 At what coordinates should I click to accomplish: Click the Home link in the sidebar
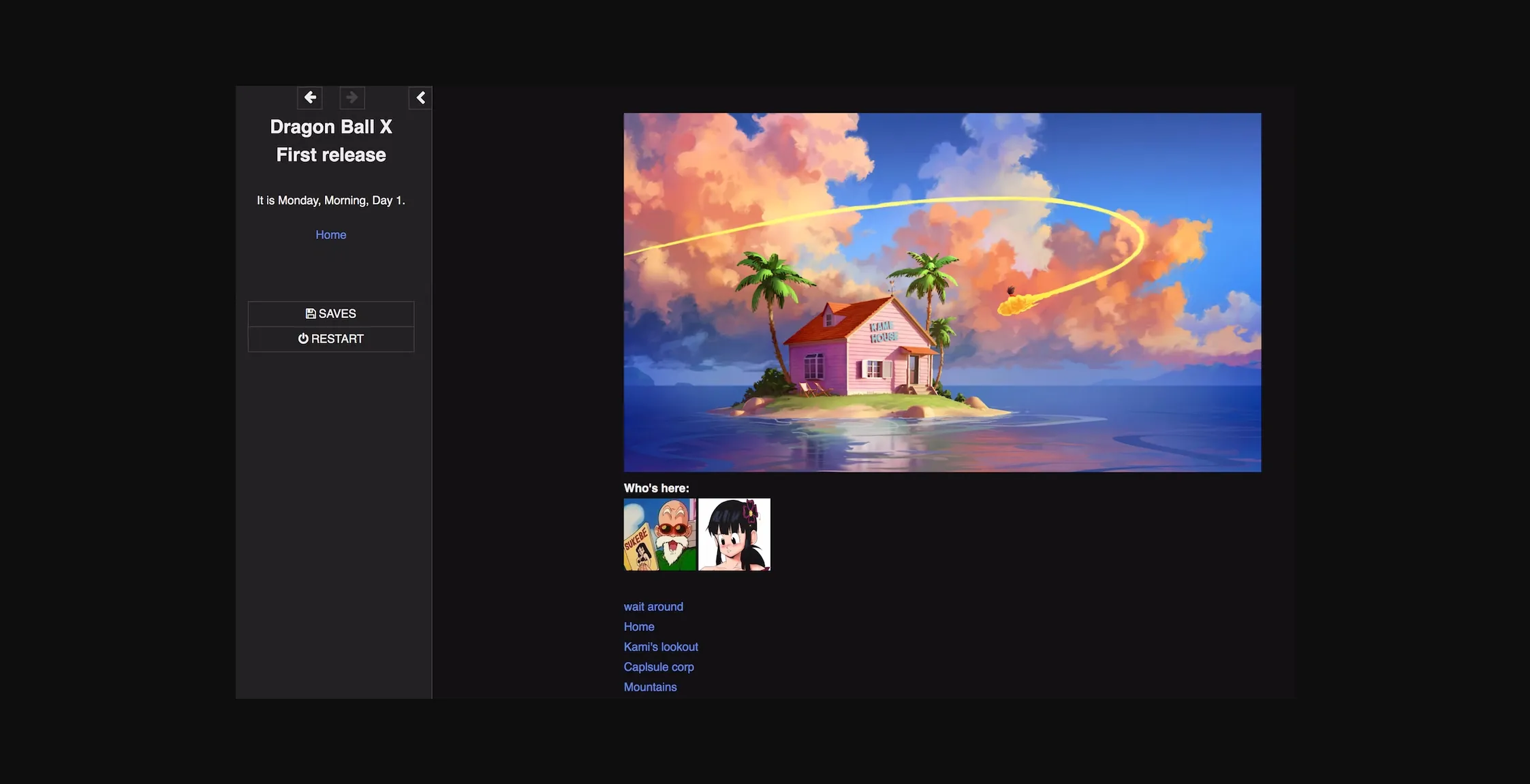click(x=330, y=234)
